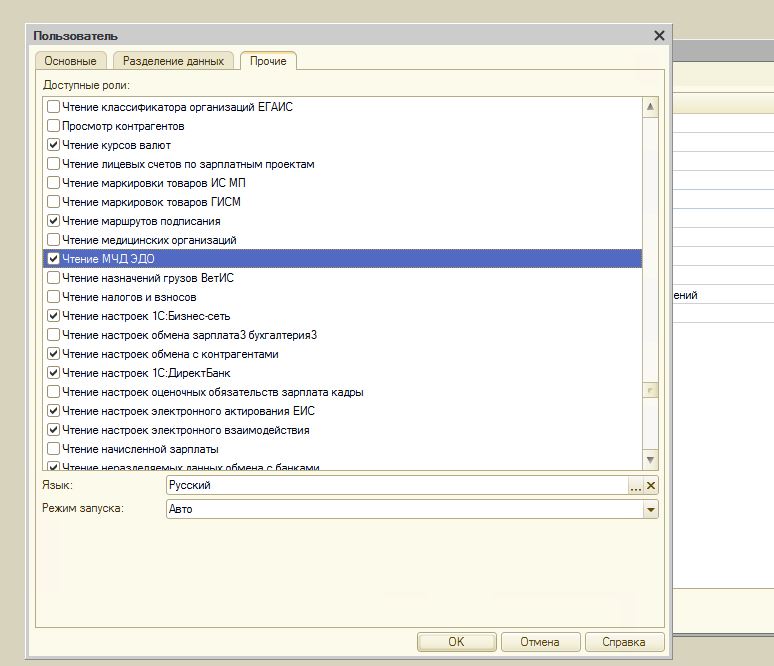Click the Режим запуска field showing Авто

[x=405, y=509]
